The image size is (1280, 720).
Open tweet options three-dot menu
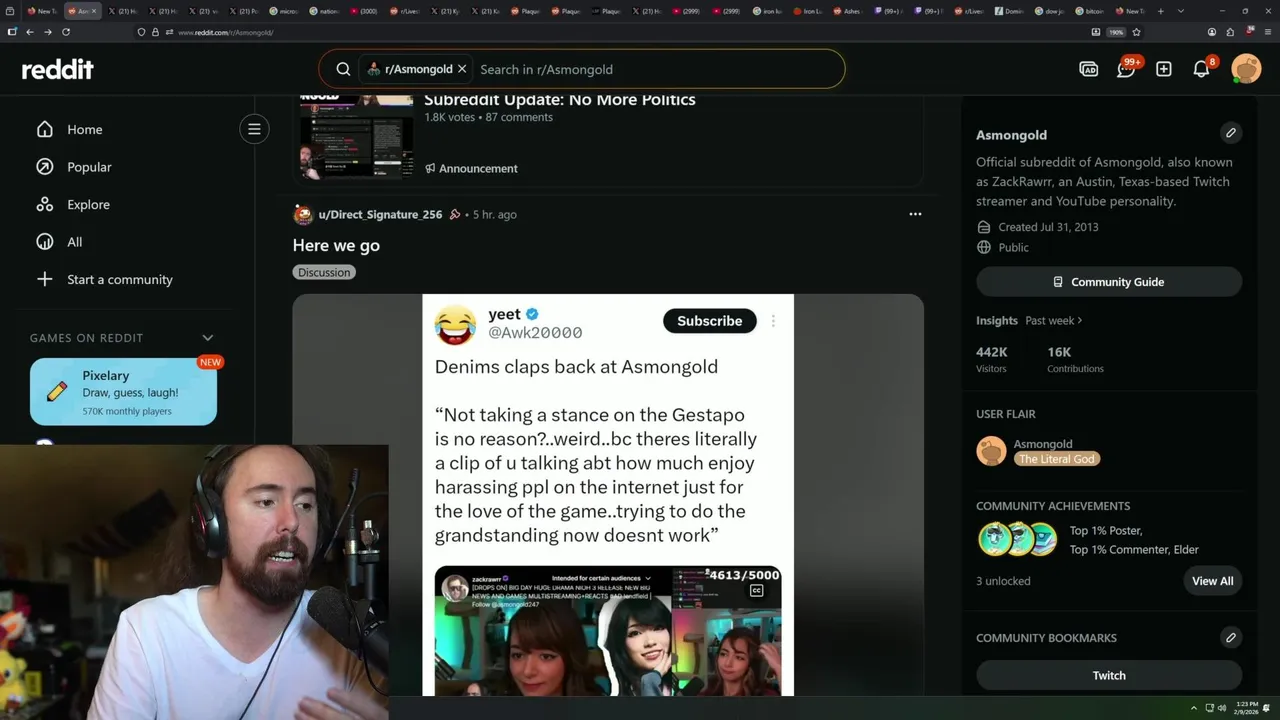[773, 321]
